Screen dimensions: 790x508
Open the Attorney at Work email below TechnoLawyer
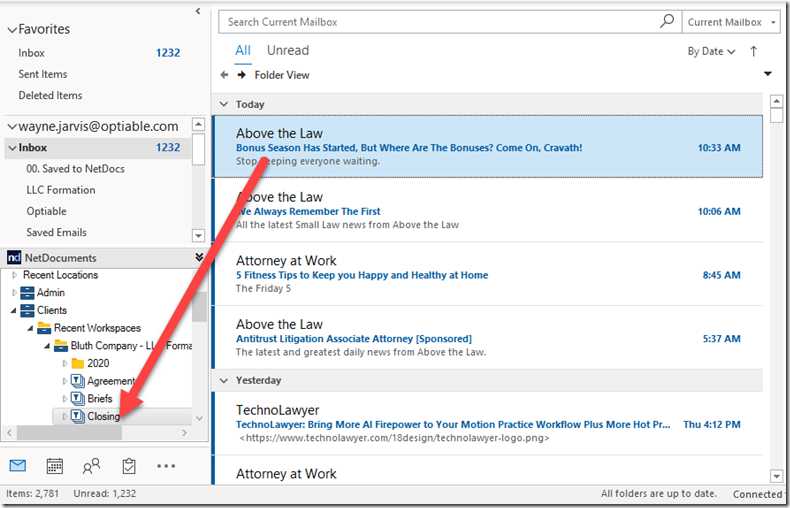488,471
